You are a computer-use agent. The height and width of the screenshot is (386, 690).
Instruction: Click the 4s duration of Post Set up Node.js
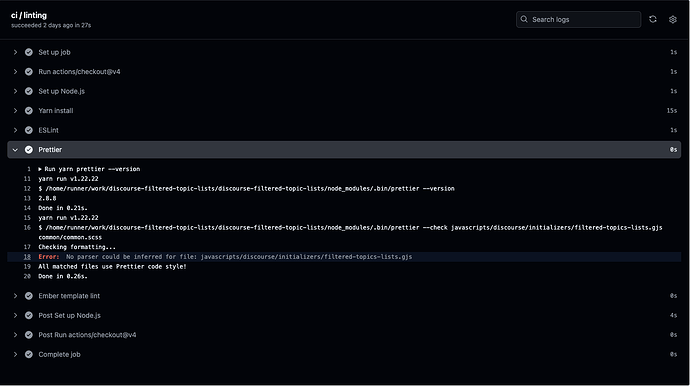coord(673,315)
